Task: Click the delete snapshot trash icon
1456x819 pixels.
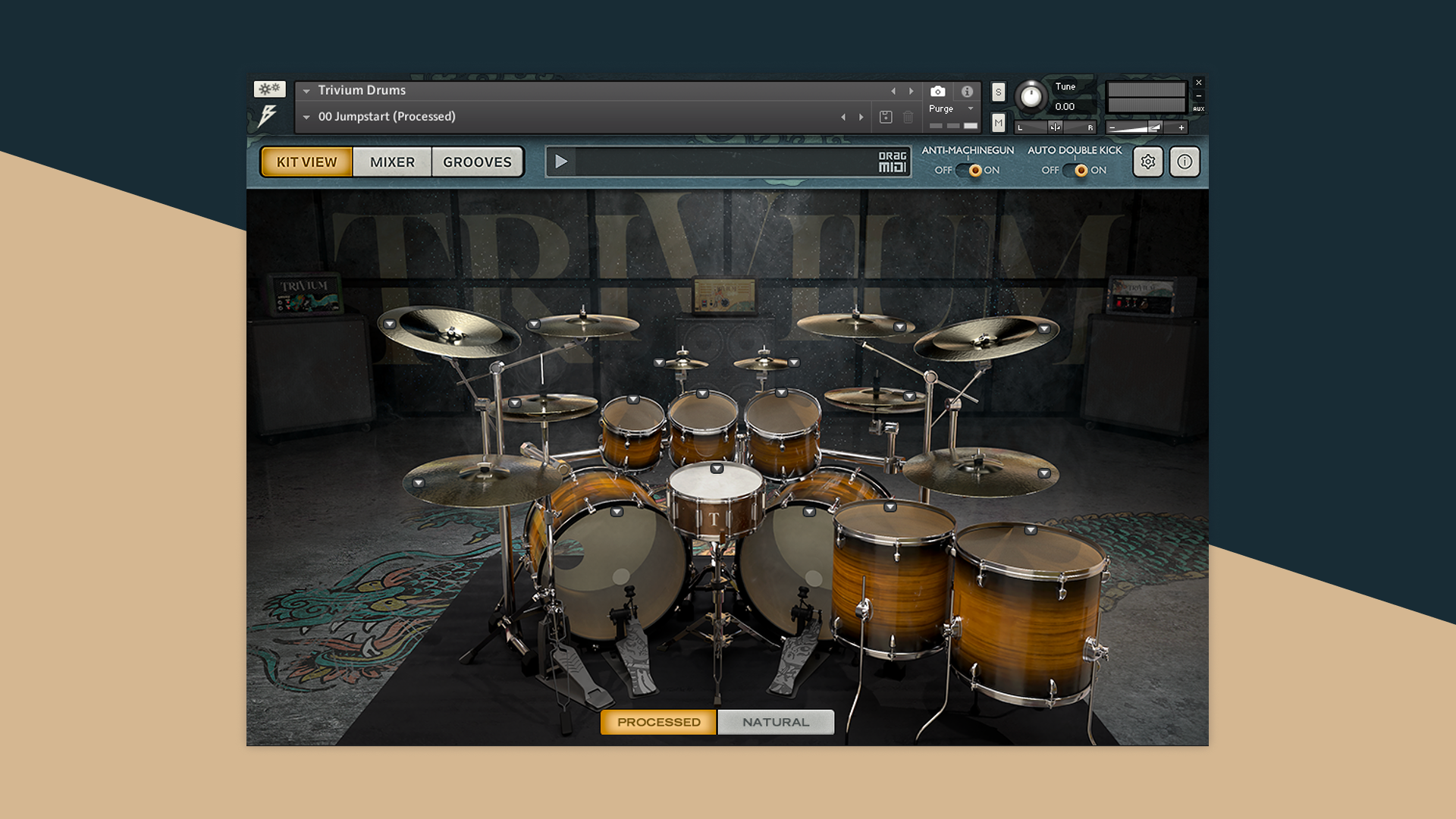Action: [908, 117]
